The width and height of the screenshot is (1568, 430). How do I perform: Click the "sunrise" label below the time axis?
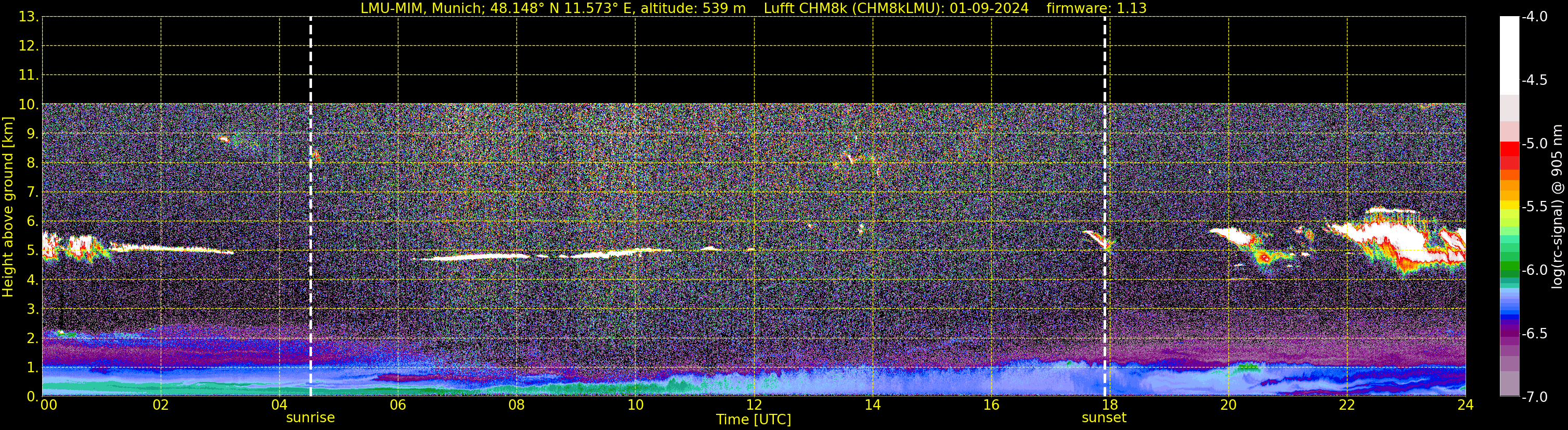coord(310,418)
